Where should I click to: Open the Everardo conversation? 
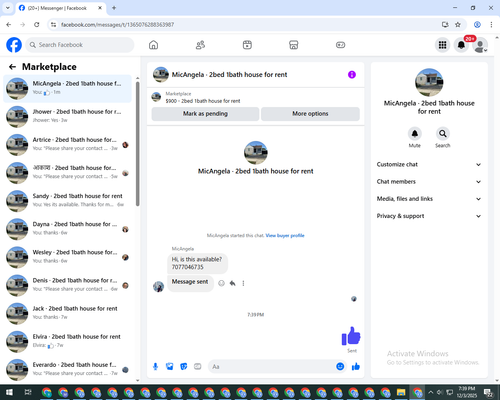click(x=67, y=369)
